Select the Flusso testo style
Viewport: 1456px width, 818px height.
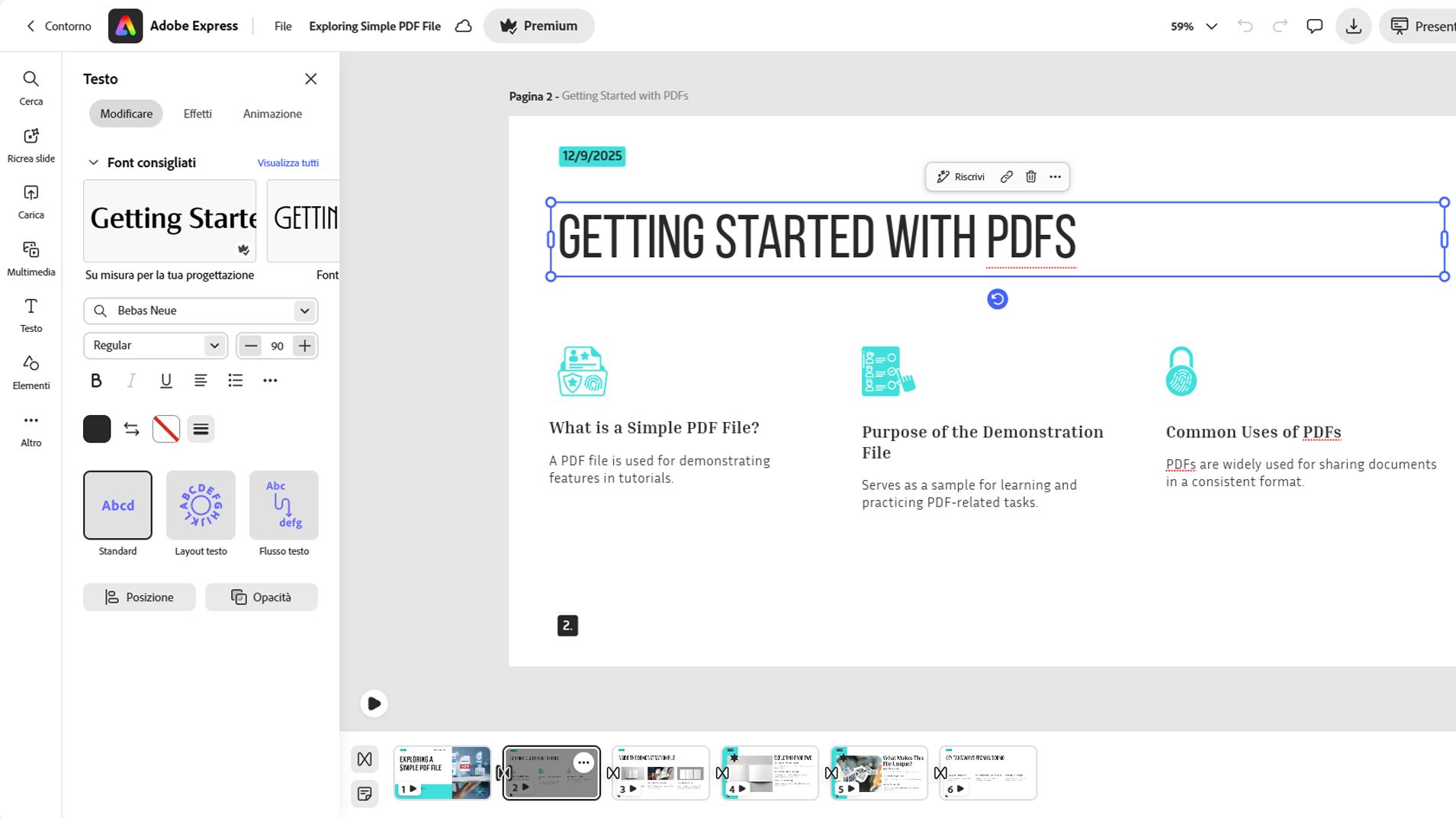pos(284,505)
